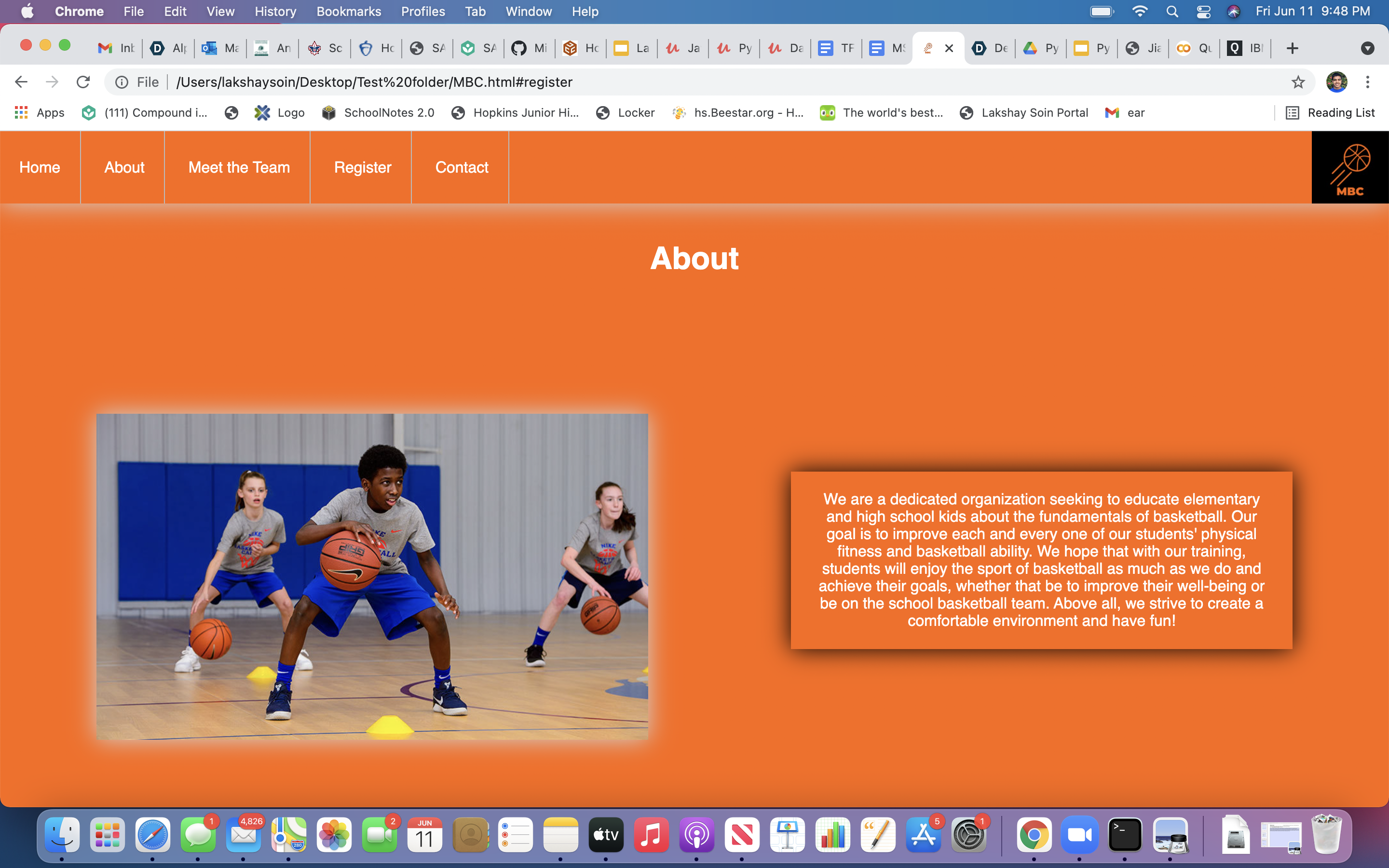This screenshot has height=868, width=1389.
Task: Open the Contact nav link
Action: [x=462, y=167]
